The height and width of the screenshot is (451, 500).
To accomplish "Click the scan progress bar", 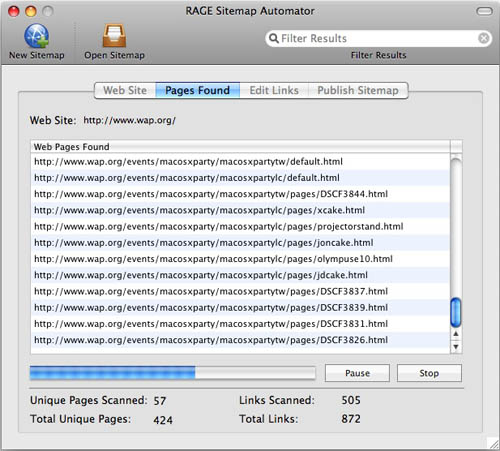I will point(172,373).
